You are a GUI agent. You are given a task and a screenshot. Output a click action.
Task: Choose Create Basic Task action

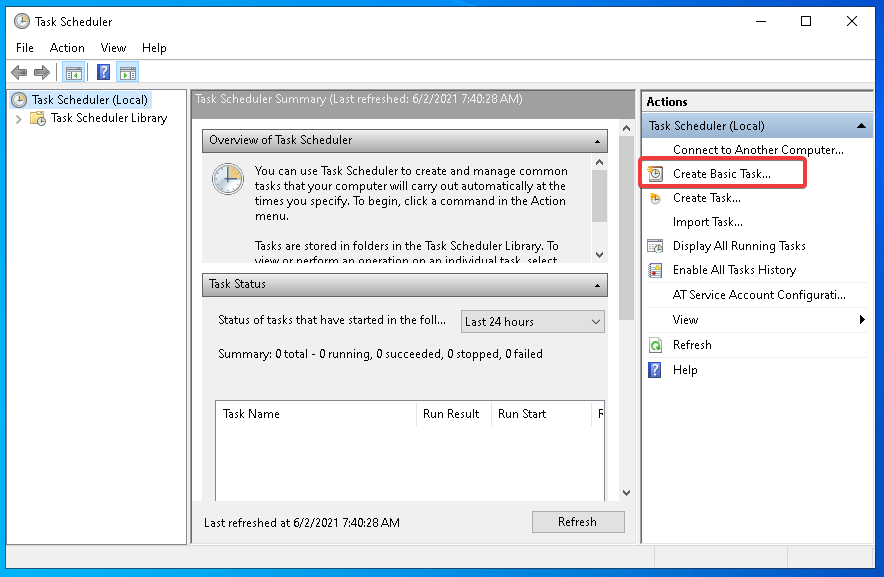(x=722, y=174)
